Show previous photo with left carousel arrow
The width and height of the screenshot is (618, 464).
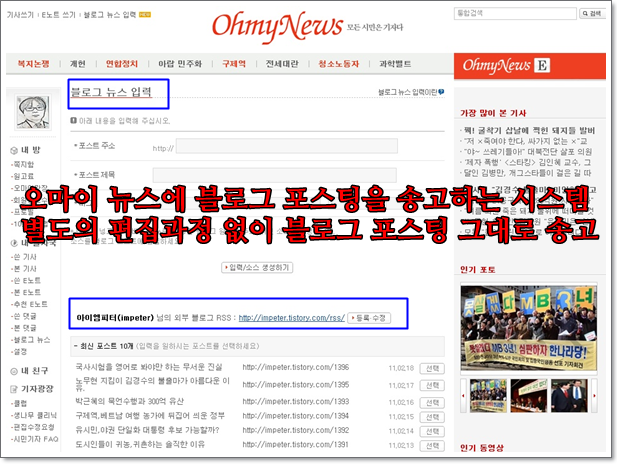(x=464, y=395)
